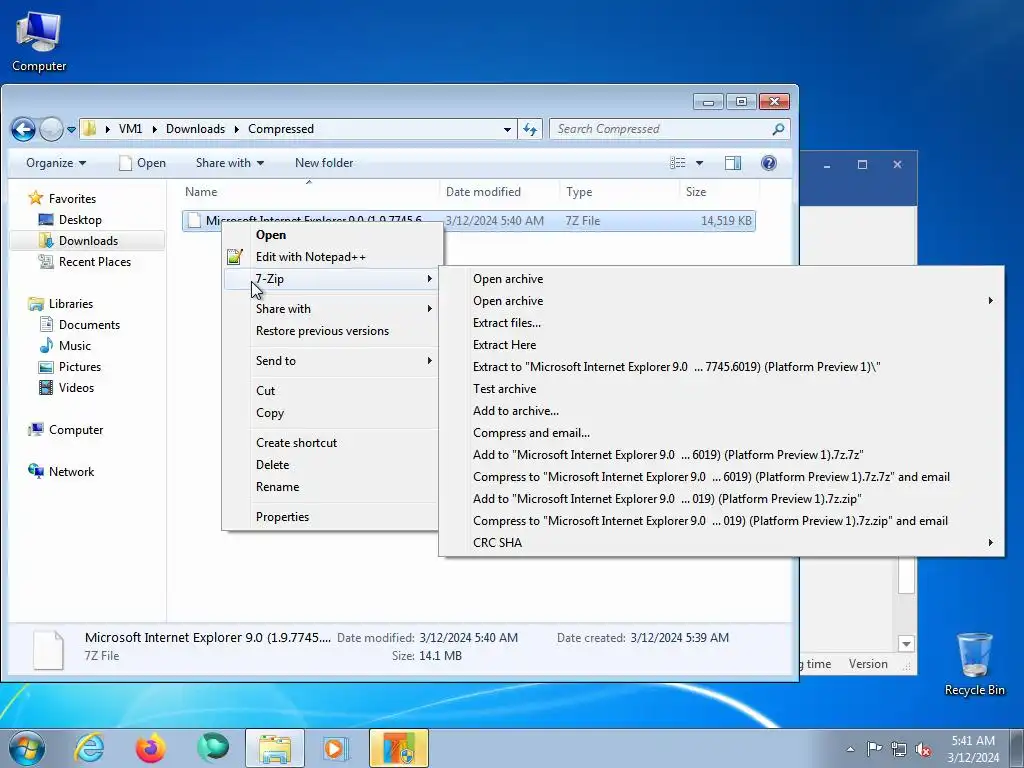This screenshot has height=768, width=1024.
Task: Click the VM1 breadcrumb segment
Action: [130, 129]
